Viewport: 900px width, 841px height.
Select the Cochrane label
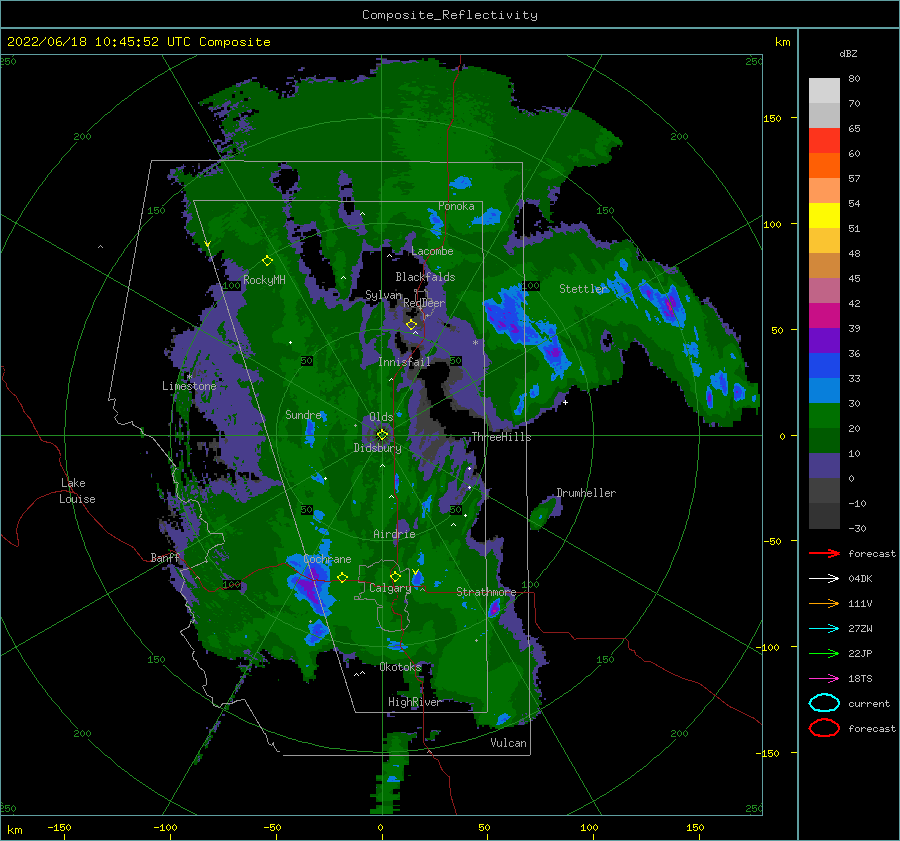327,559
